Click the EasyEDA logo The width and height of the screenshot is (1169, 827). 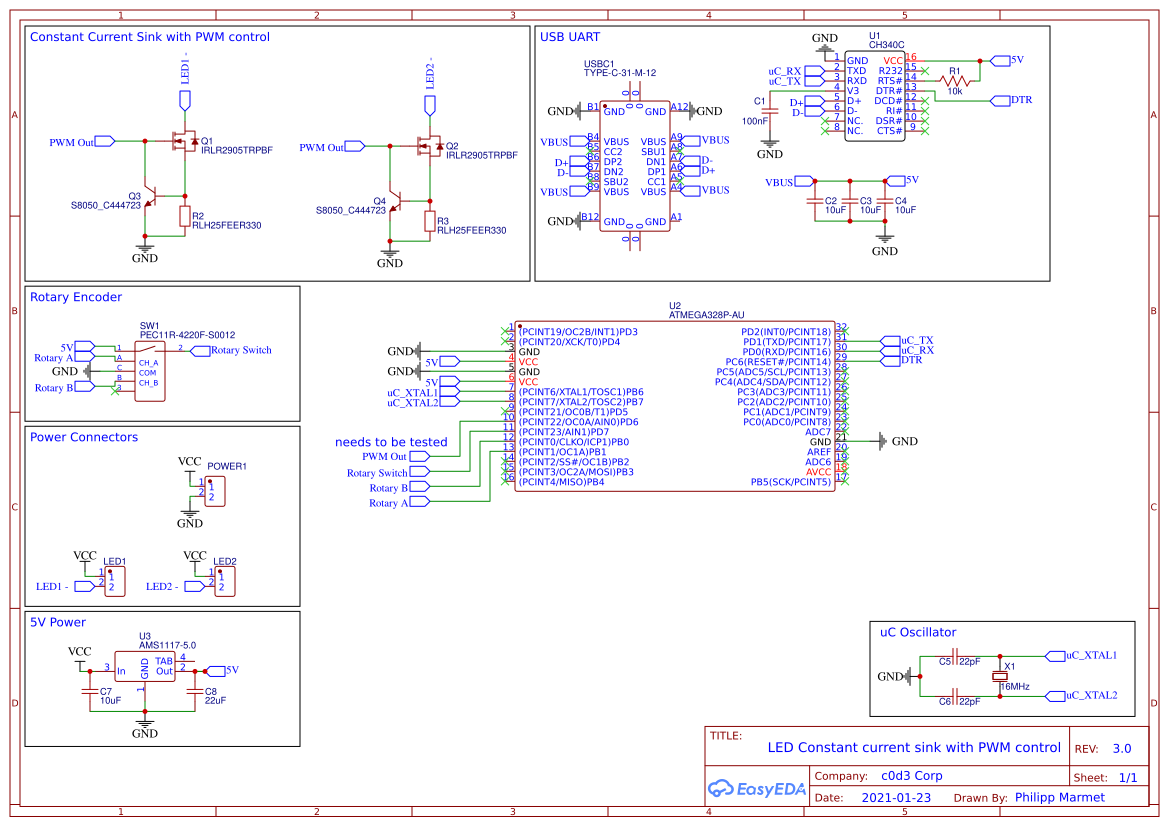point(757,787)
